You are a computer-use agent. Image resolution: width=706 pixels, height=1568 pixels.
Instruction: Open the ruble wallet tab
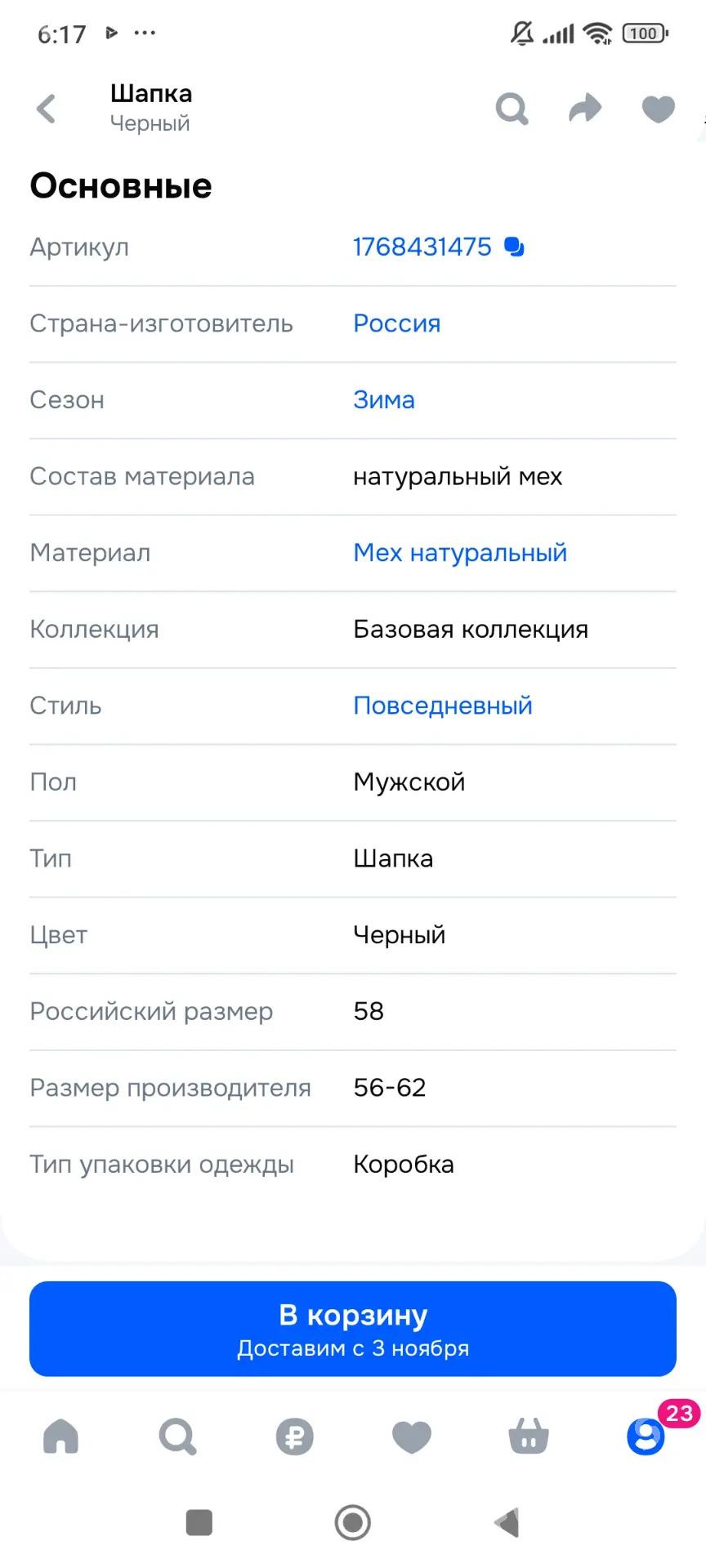coord(294,1437)
